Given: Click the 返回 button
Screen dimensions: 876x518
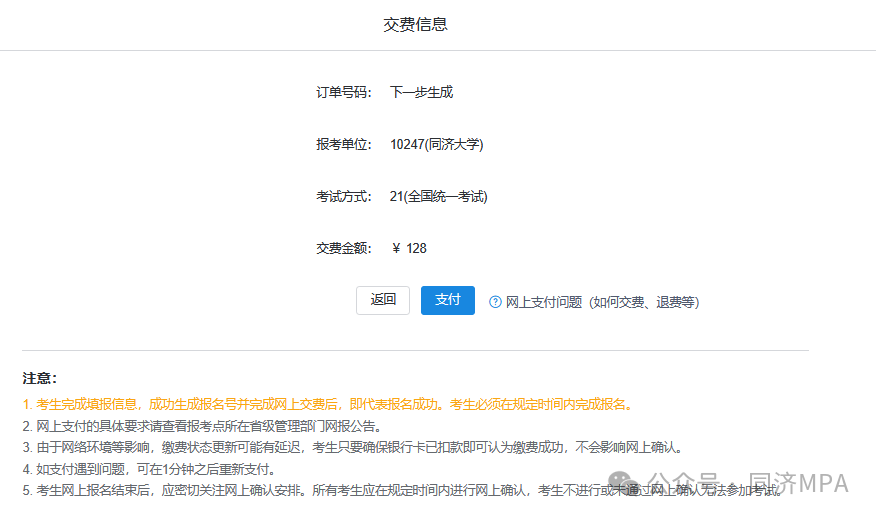Looking at the screenshot, I should pos(383,300).
